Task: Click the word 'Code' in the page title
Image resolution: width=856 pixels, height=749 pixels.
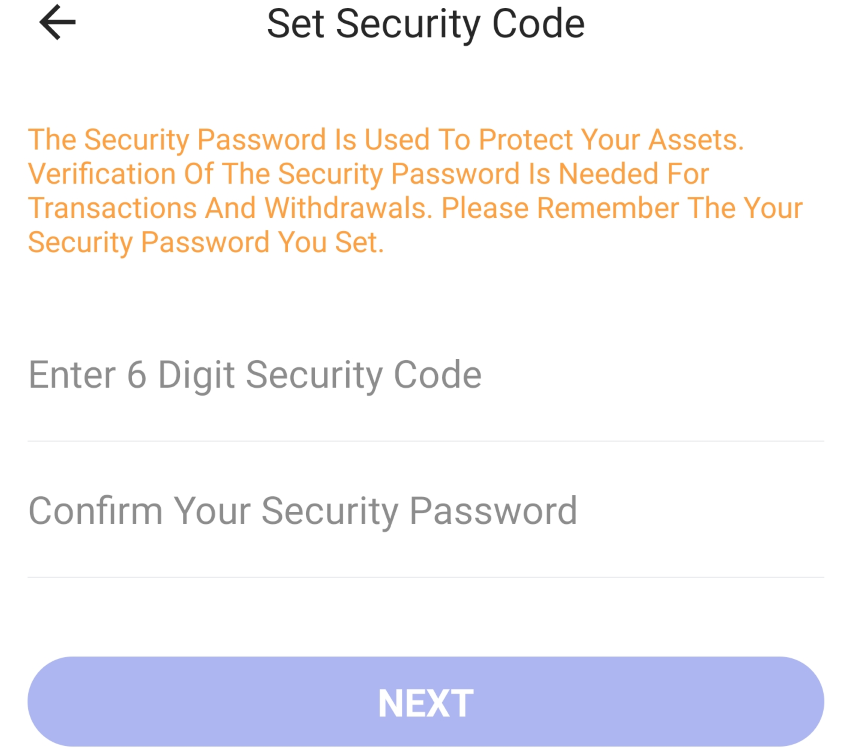Action: click(x=544, y=24)
